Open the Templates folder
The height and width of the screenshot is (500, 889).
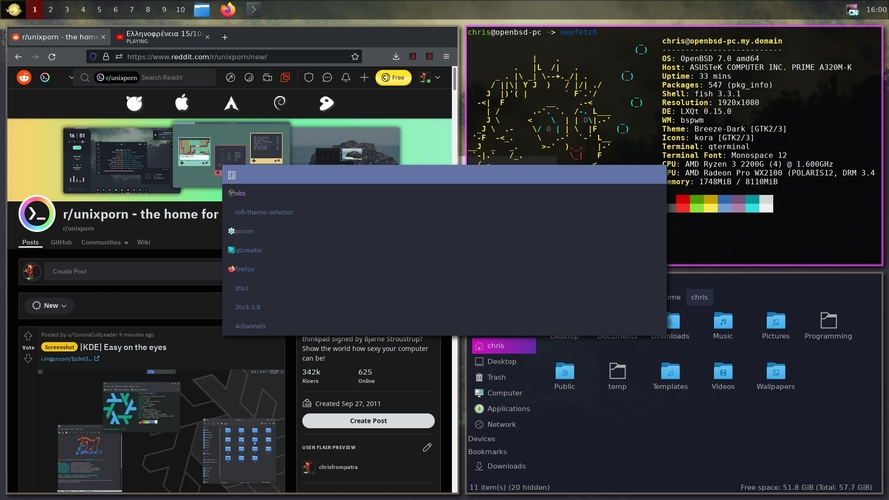coord(670,376)
